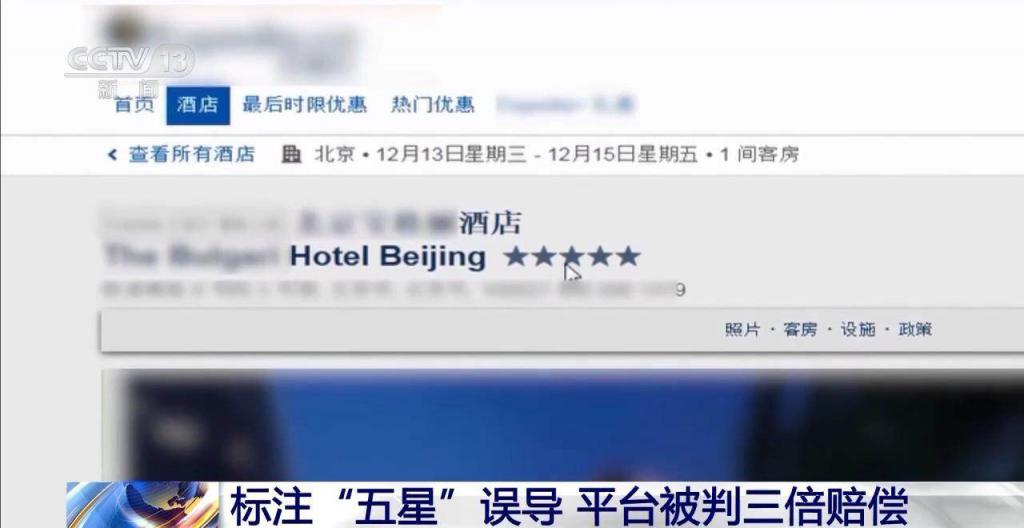
Task: Click the globe graphic in news banner
Action: (x=143, y=504)
